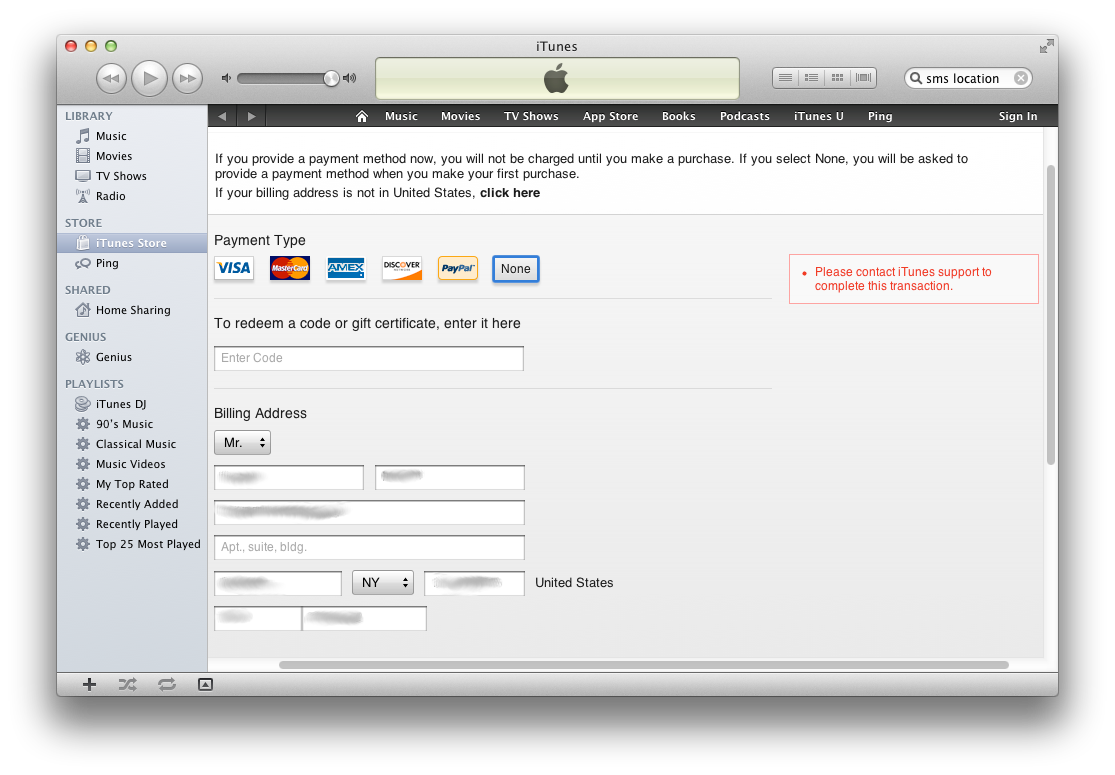Click the low volume speaker icon
Image resolution: width=1115 pixels, height=775 pixels.
pos(226,78)
